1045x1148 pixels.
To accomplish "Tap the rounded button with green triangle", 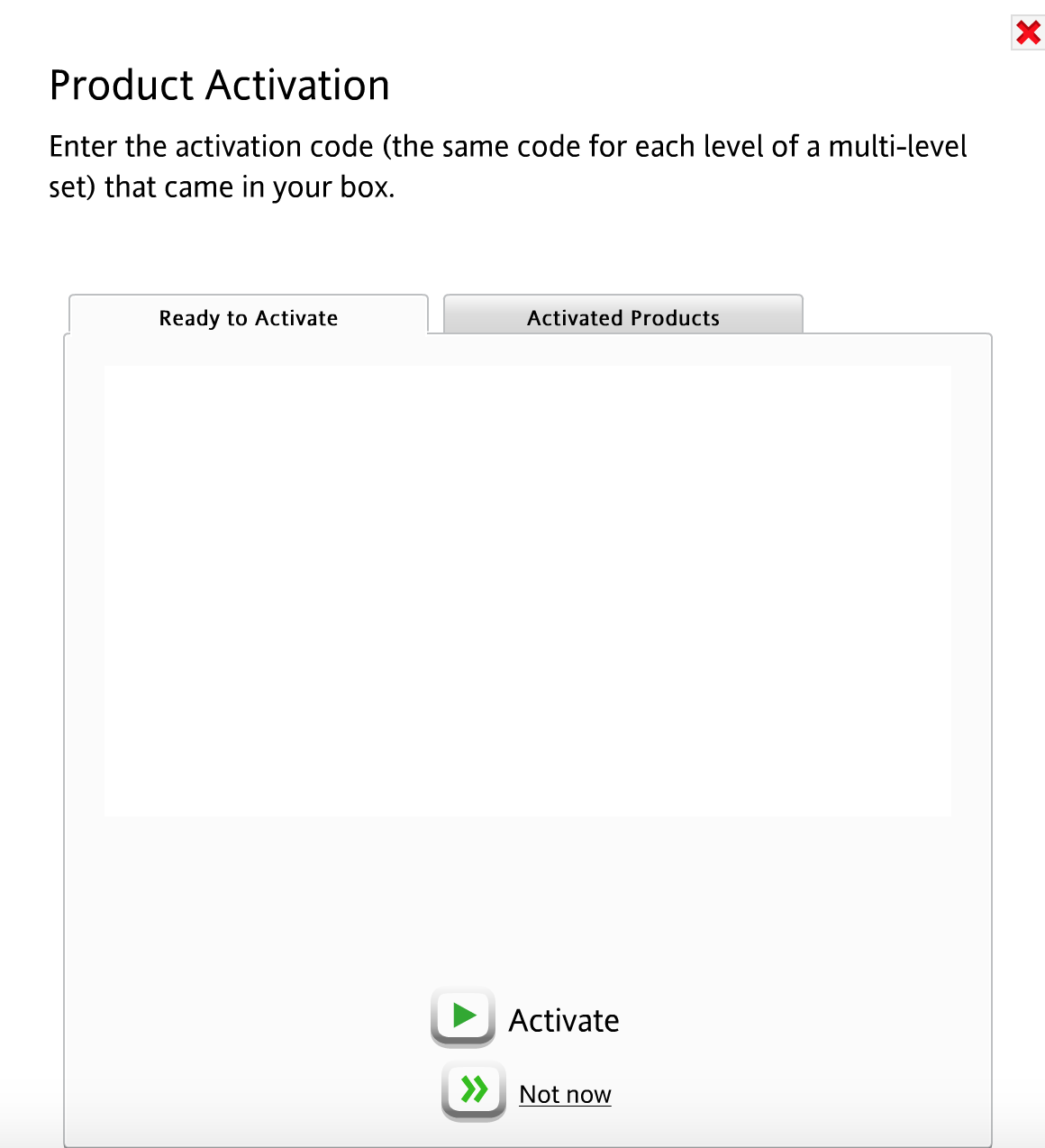I will pyautogui.click(x=463, y=1016).
